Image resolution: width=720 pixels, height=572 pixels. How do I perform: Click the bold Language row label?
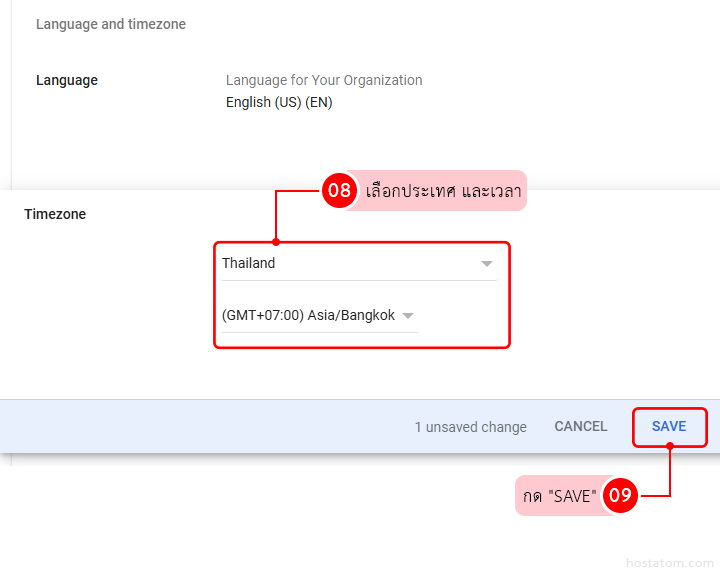click(x=67, y=80)
